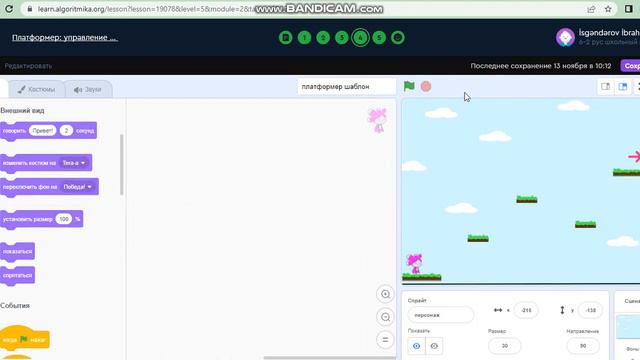Click the sprite y coordinate field
The height and width of the screenshot is (360, 640).
pos(590,310)
